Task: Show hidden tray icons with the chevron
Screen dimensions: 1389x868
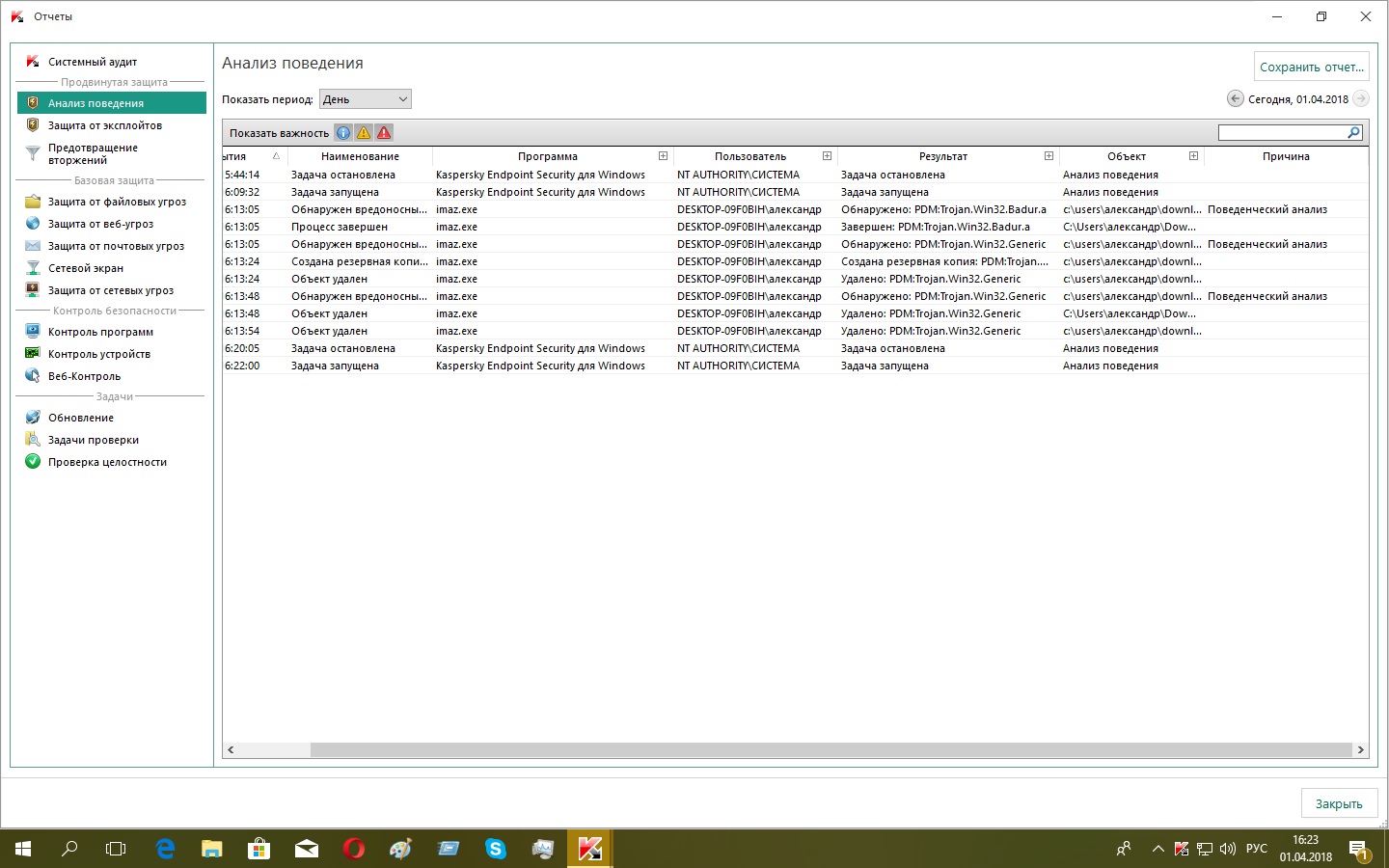Action: tap(1157, 850)
